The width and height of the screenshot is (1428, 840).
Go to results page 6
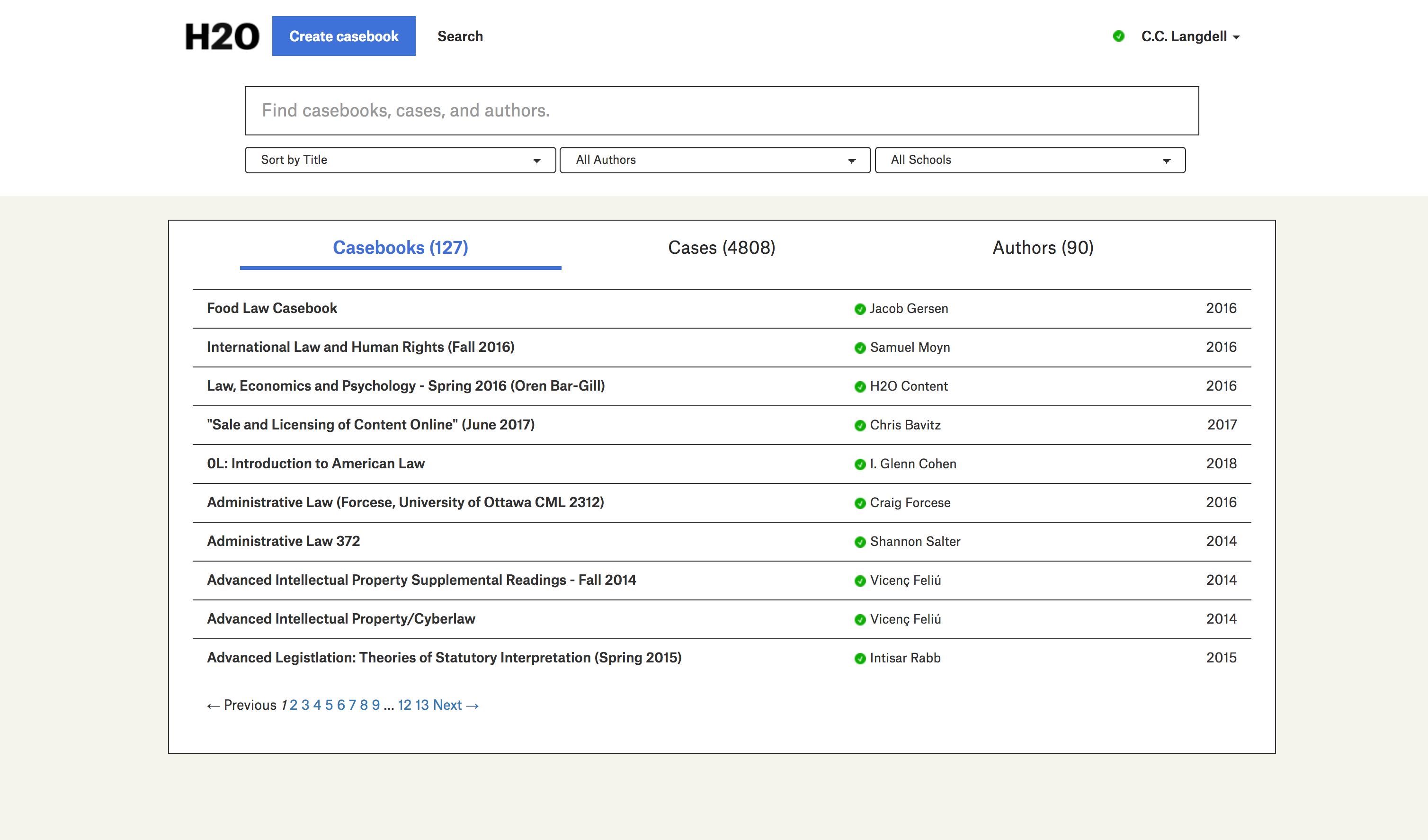pos(340,705)
